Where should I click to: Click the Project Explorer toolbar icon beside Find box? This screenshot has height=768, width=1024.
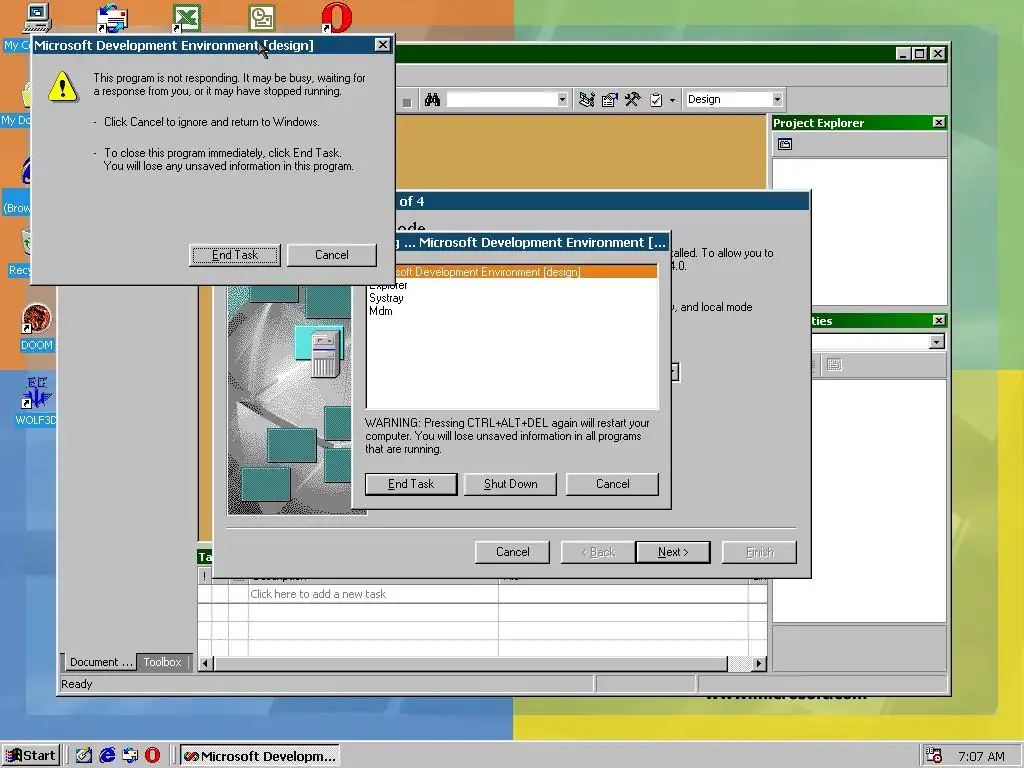[586, 100]
